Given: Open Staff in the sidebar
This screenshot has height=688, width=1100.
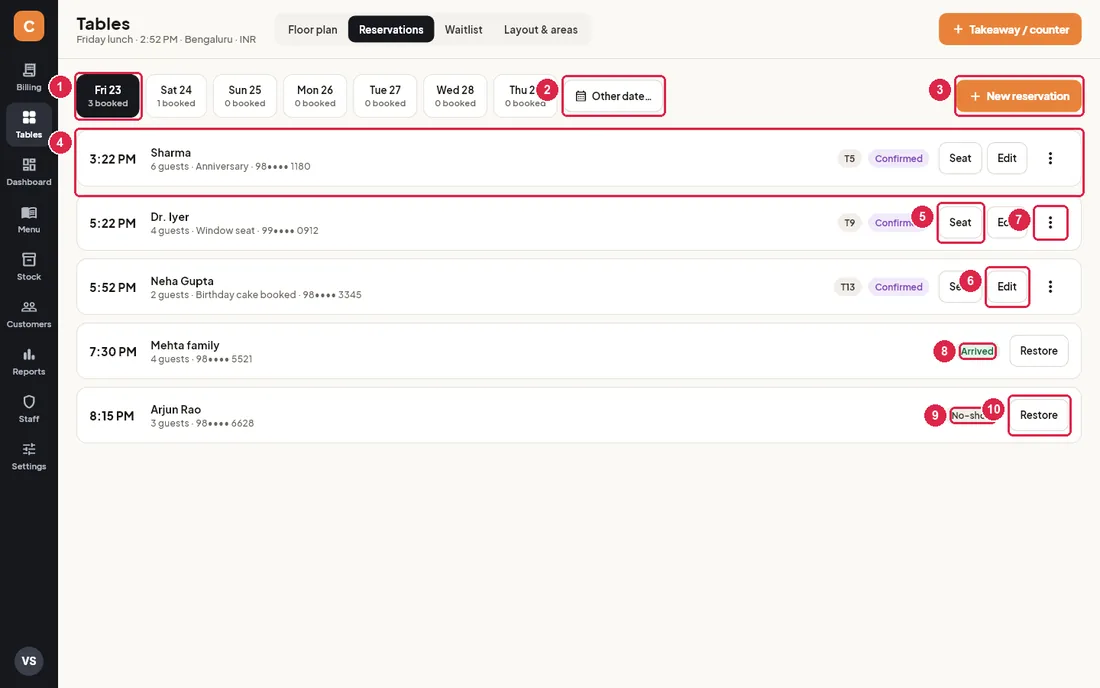Looking at the screenshot, I should click(x=29, y=409).
